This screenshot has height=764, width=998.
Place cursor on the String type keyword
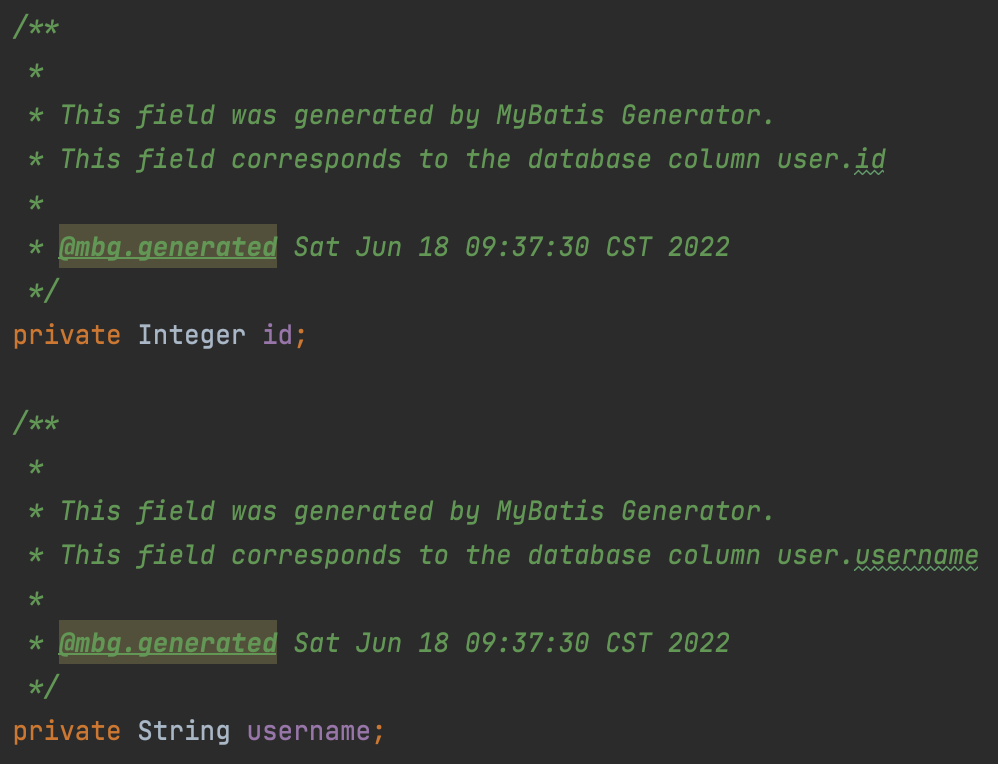click(x=183, y=731)
